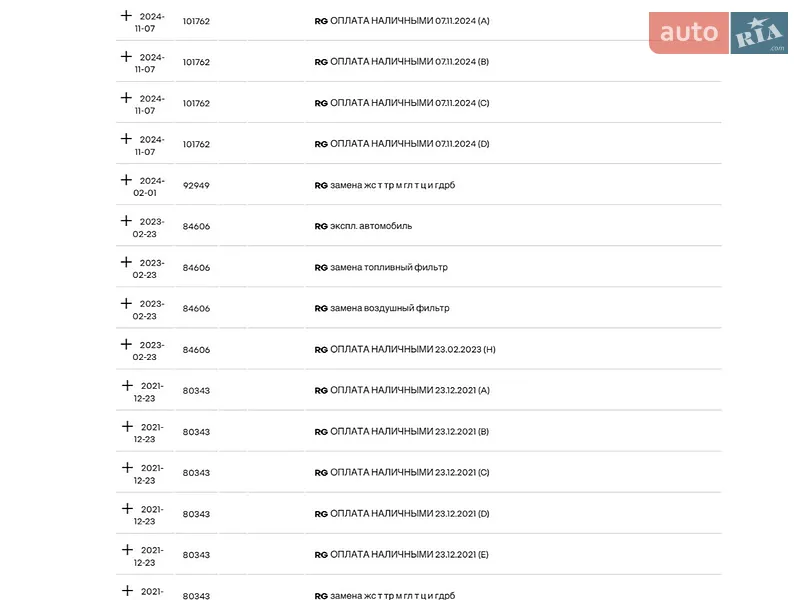Screen dimensions: 800x600
Task: Select the замена топливный фильтр entry text
Action: coord(389,267)
